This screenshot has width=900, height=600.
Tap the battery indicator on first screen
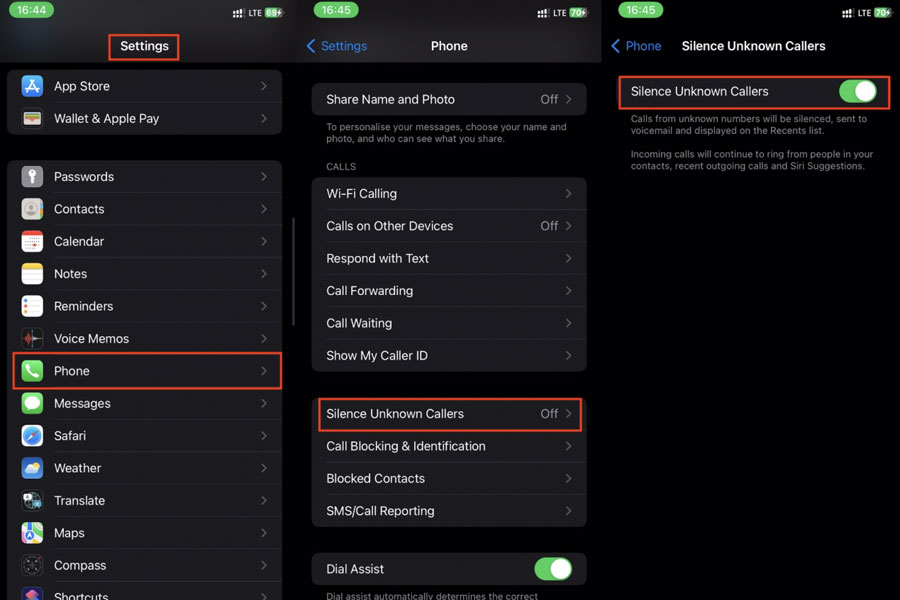point(274,13)
